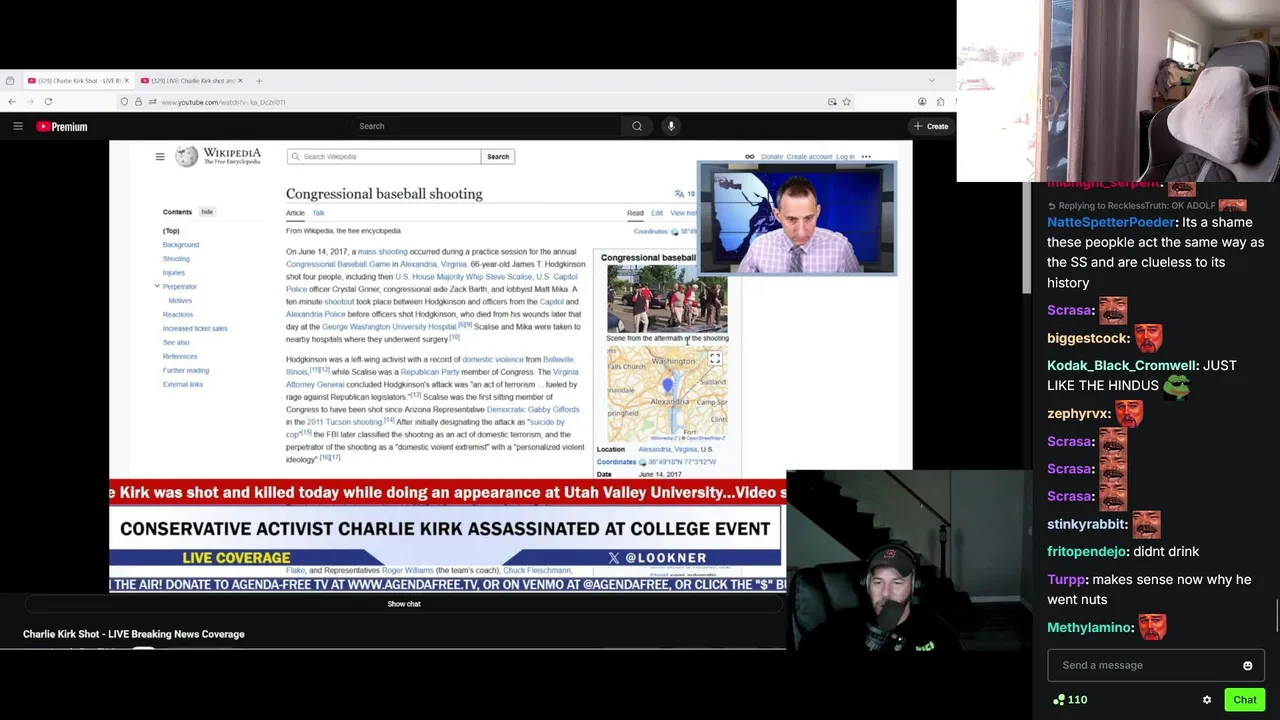1280x720 pixels.
Task: Follow the 'domestic violence' link
Action: 493,359
